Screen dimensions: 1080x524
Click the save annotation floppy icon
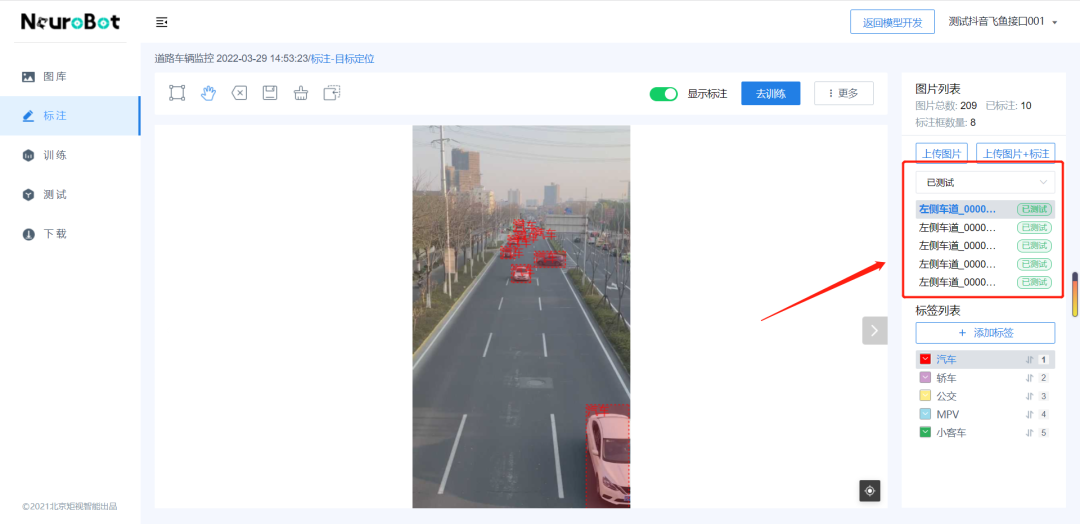270,93
